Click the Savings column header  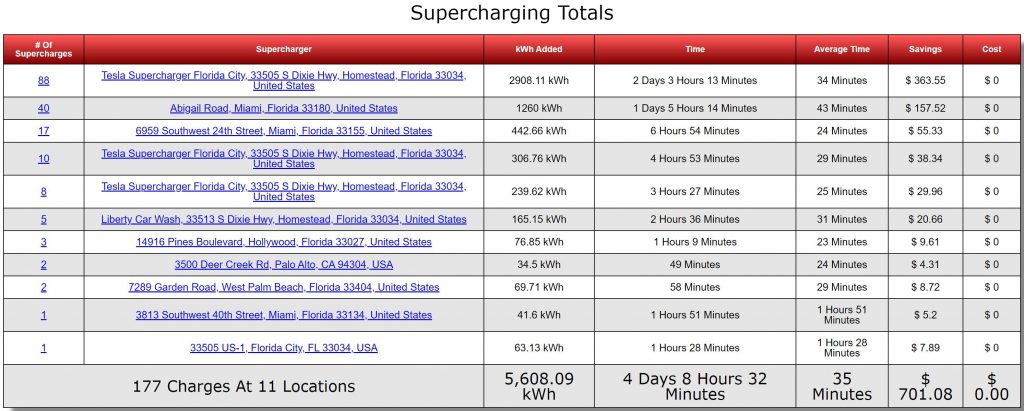[925, 50]
